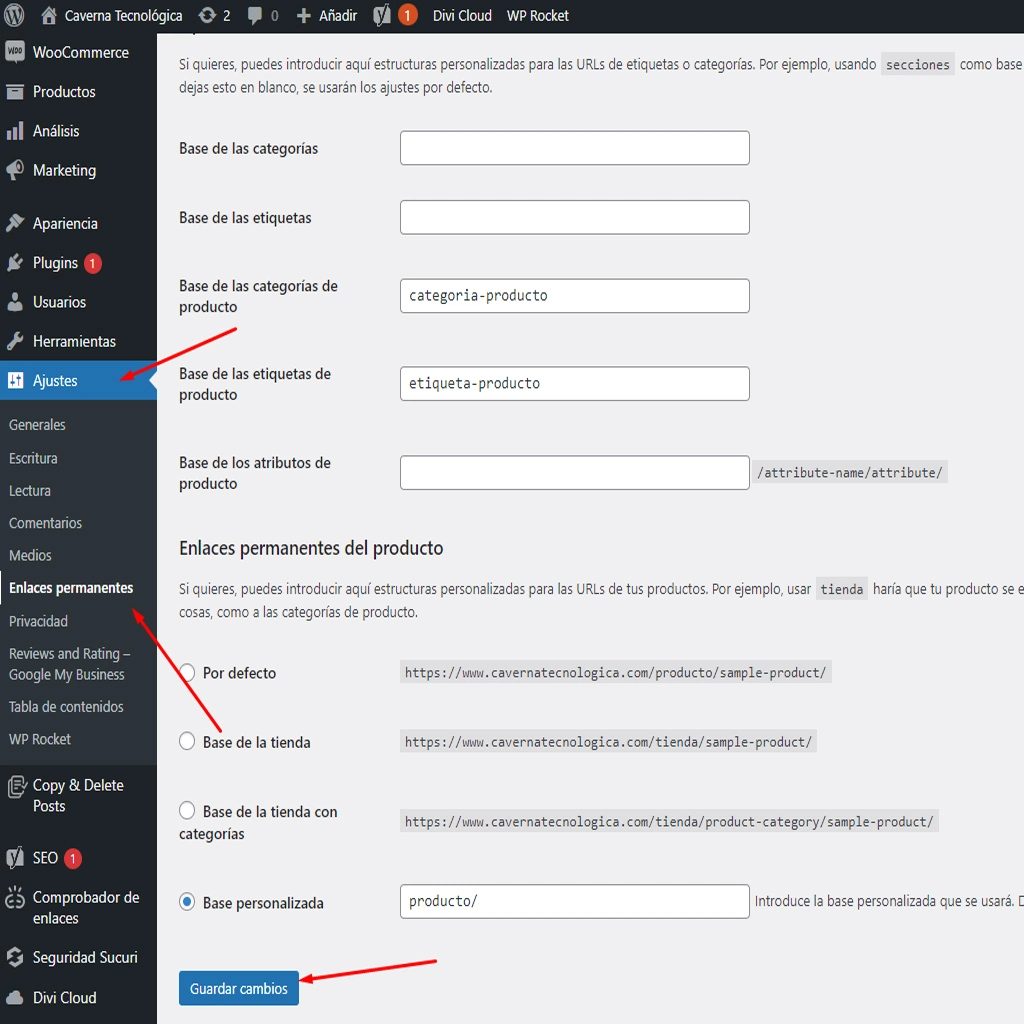
Task: Click the producto/ custom base input
Action: [x=575, y=901]
